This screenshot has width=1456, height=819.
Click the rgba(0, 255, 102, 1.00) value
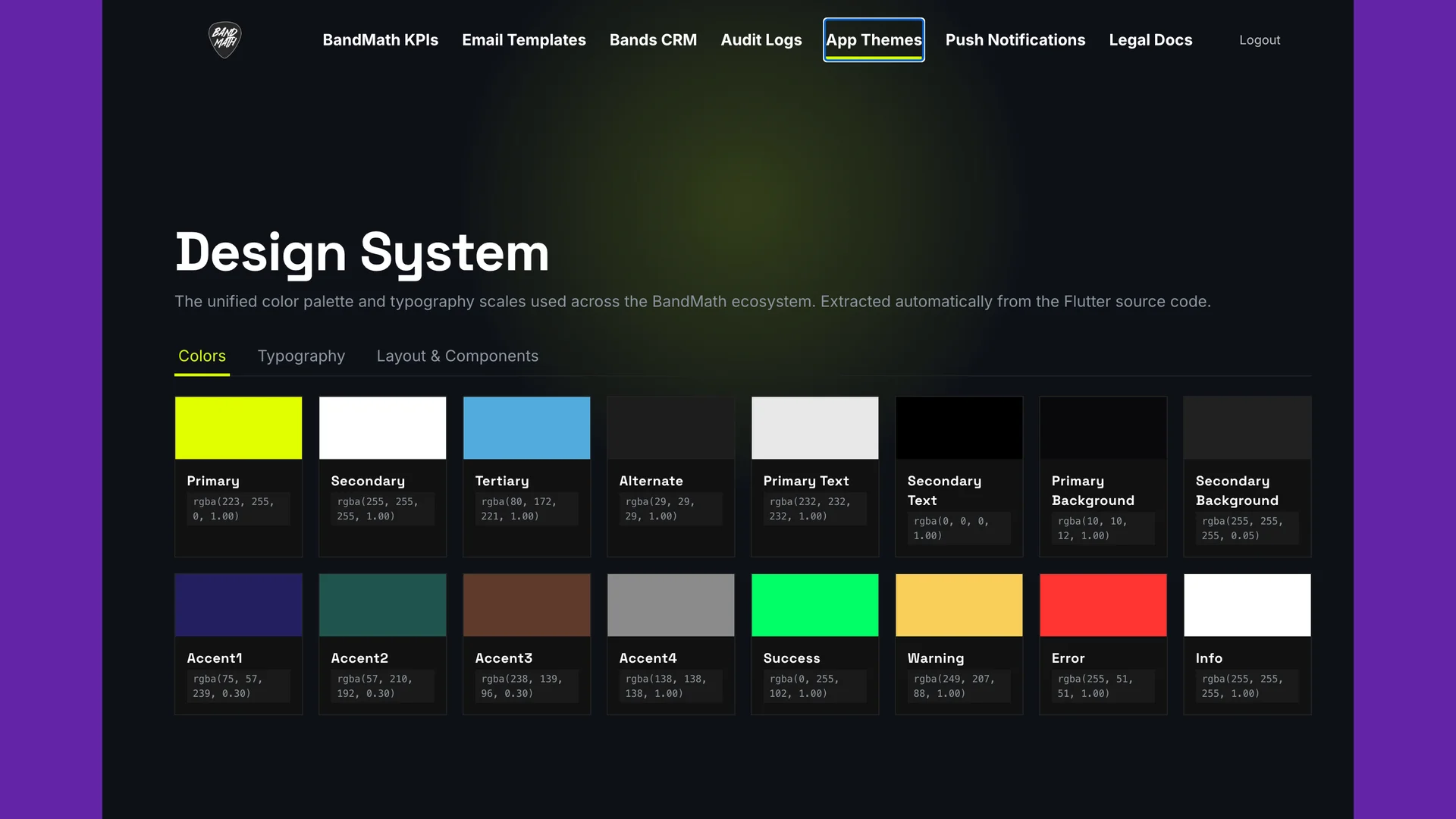pos(814,686)
